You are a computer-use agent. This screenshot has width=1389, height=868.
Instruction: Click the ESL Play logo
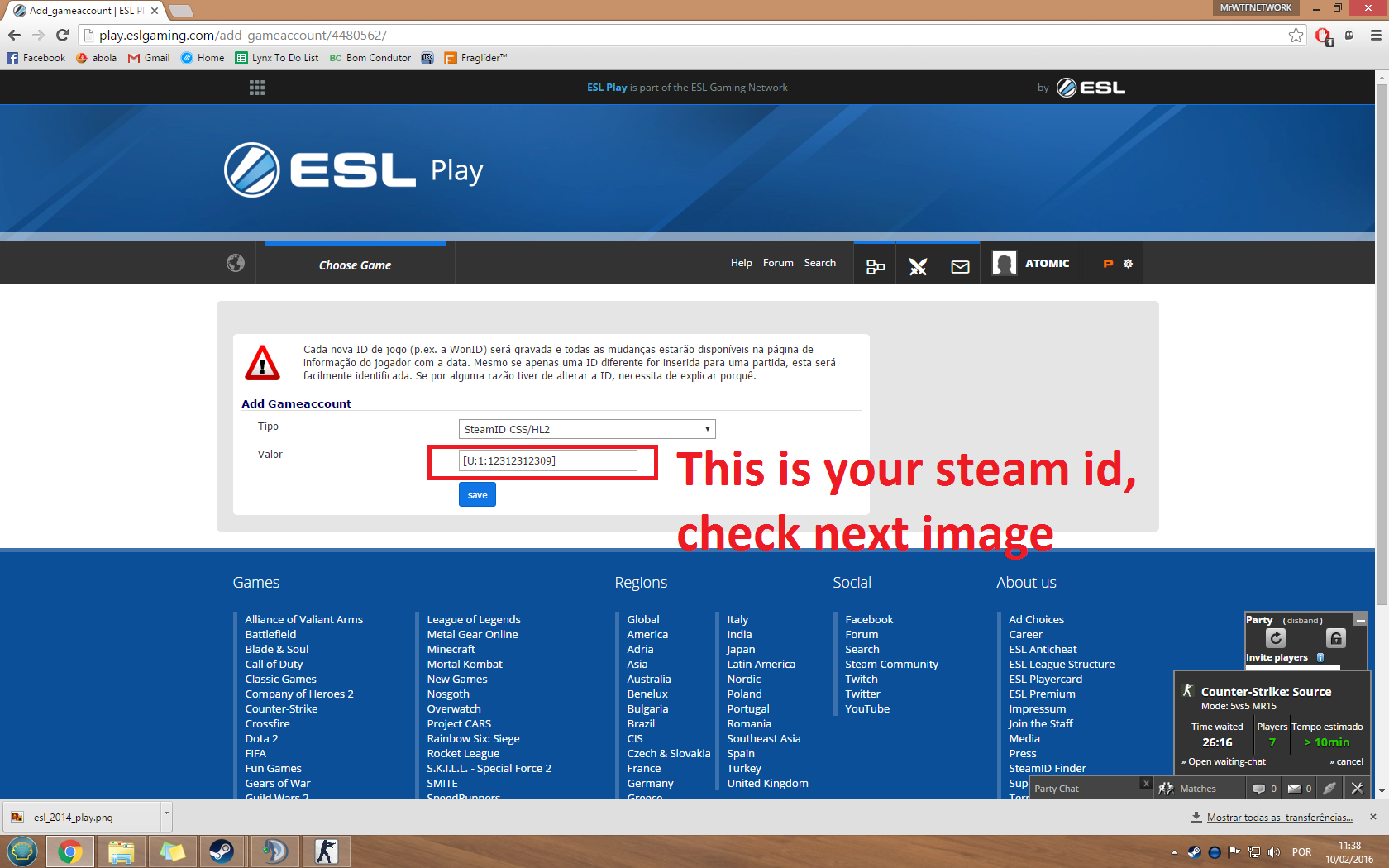click(353, 169)
